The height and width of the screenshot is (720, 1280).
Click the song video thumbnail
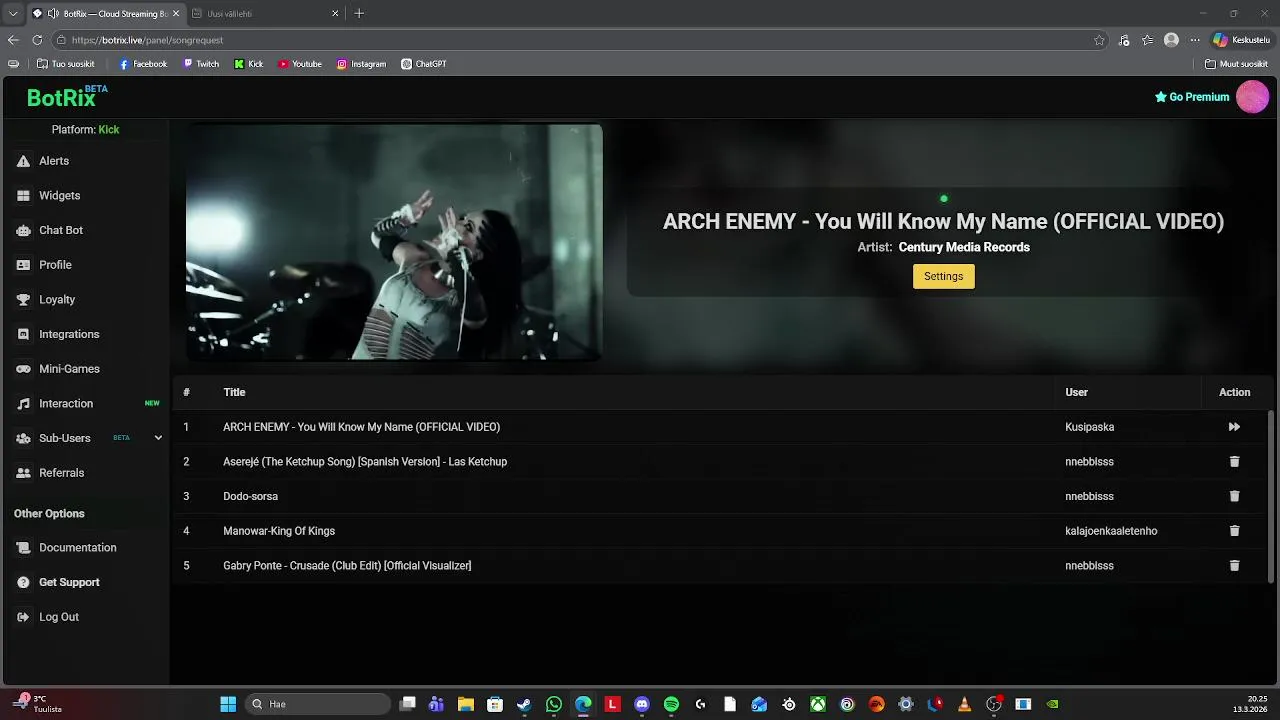click(394, 242)
